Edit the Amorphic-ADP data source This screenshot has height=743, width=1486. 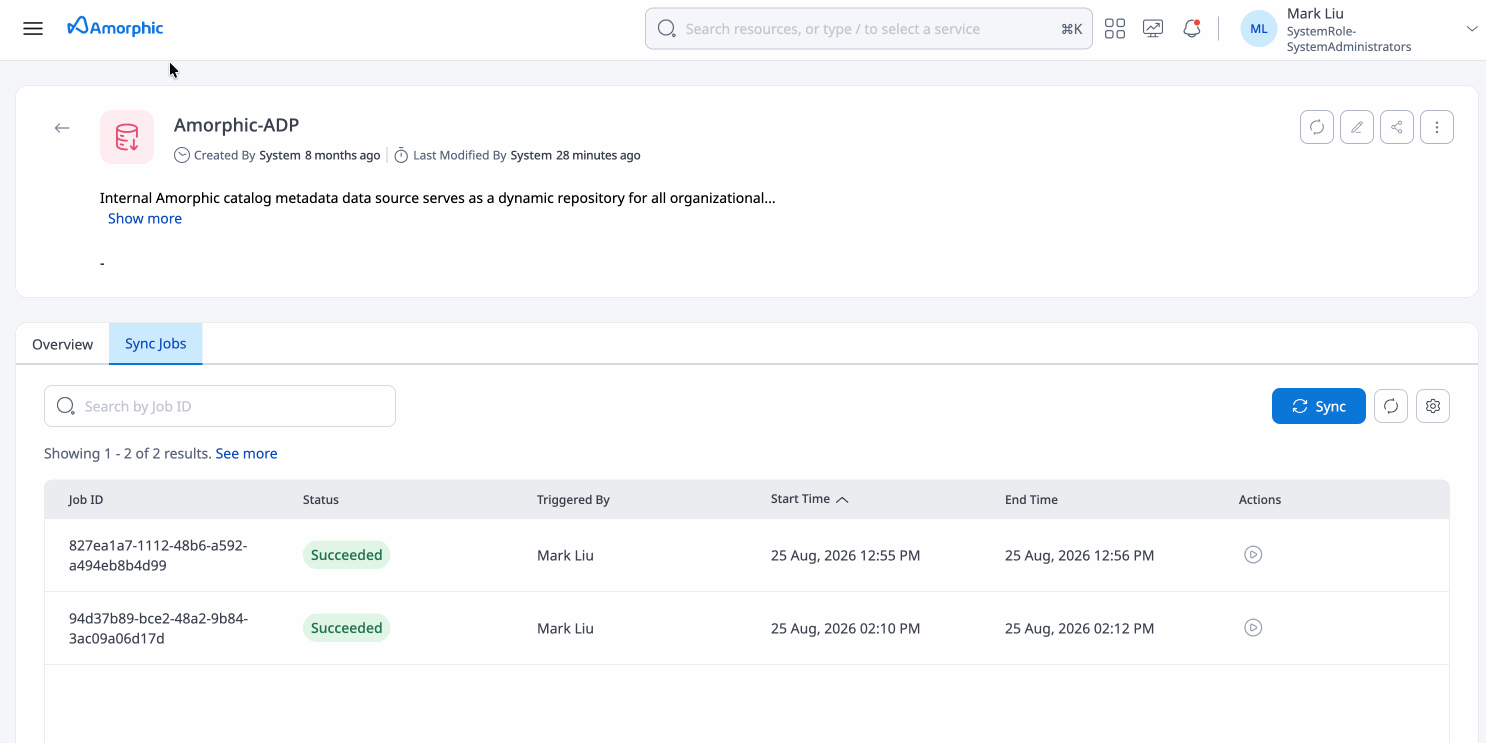[x=1357, y=127]
